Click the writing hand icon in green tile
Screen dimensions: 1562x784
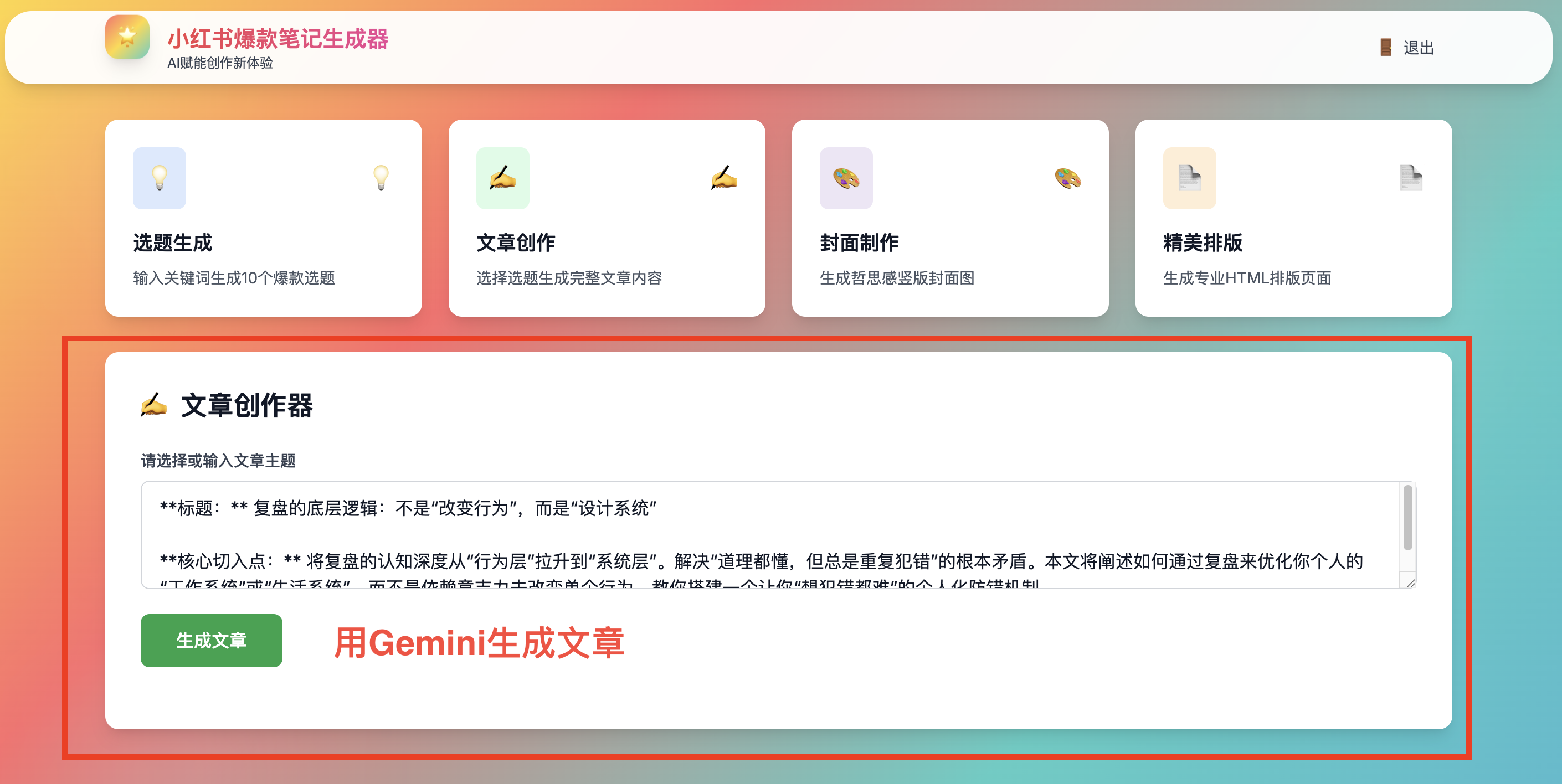point(502,178)
